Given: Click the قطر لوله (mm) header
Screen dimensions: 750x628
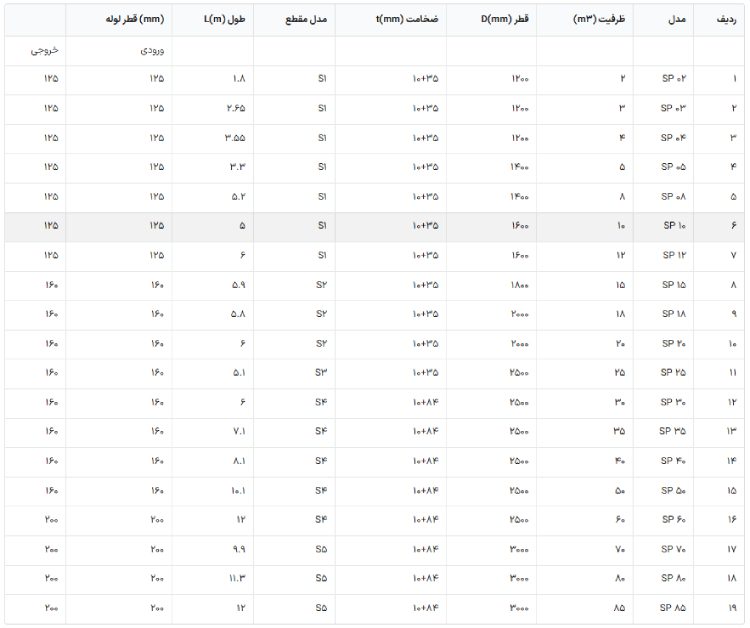Looking at the screenshot, I should click(119, 20).
